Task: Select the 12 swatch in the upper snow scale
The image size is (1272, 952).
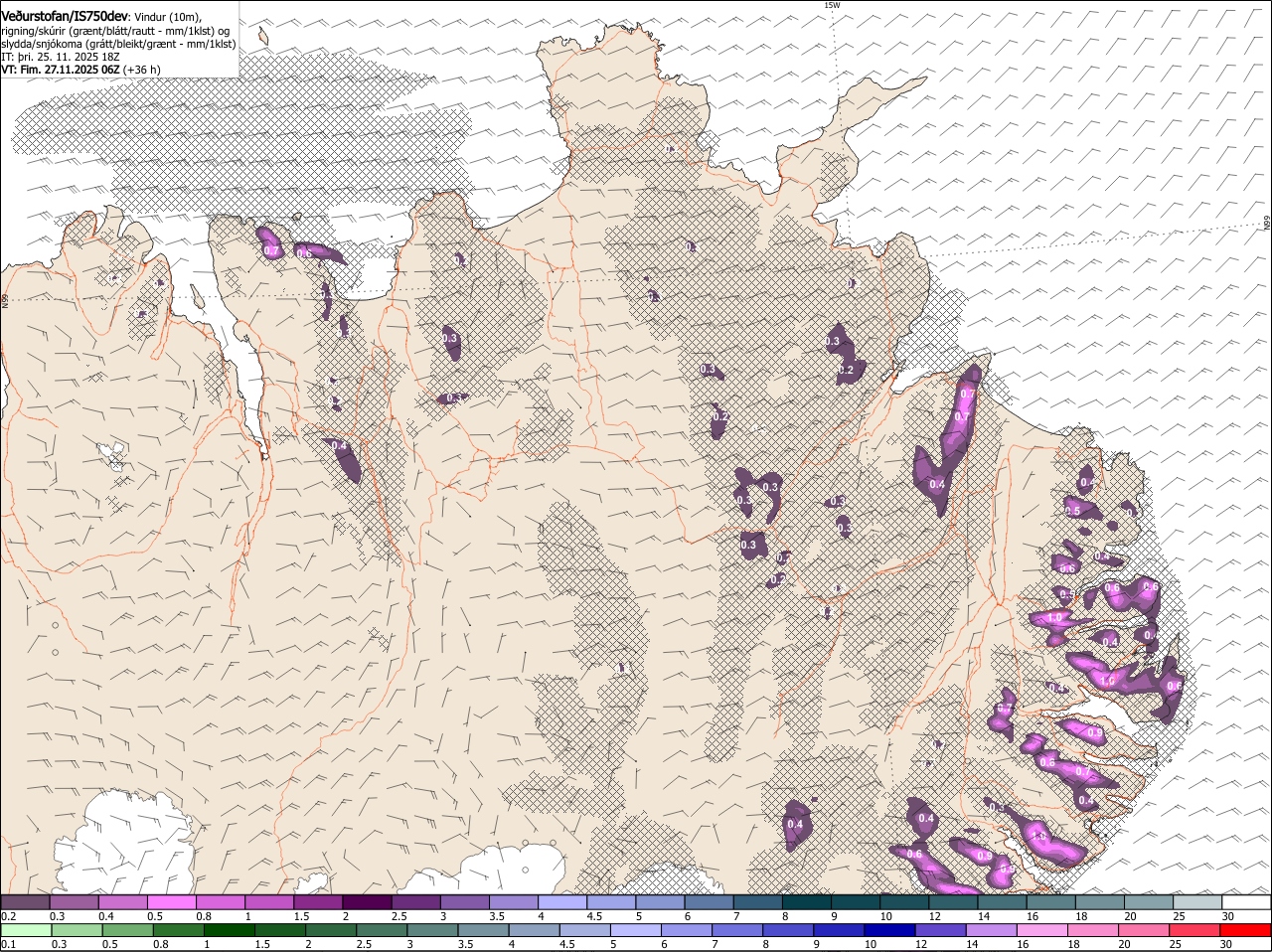Action: point(953,902)
